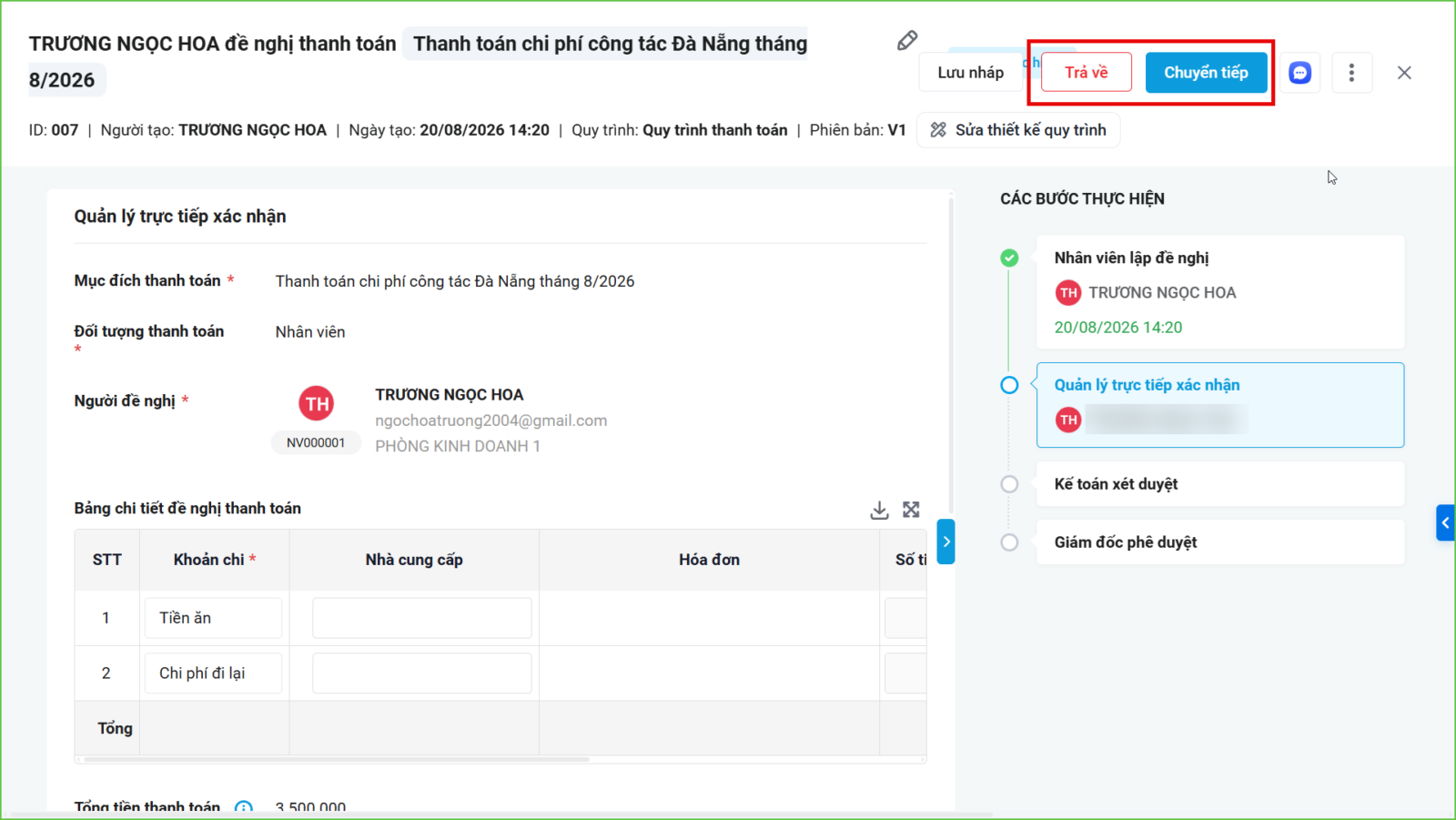Expand the form panel with blue right chevron
Screen dimensions: 1456x820
coord(946,542)
